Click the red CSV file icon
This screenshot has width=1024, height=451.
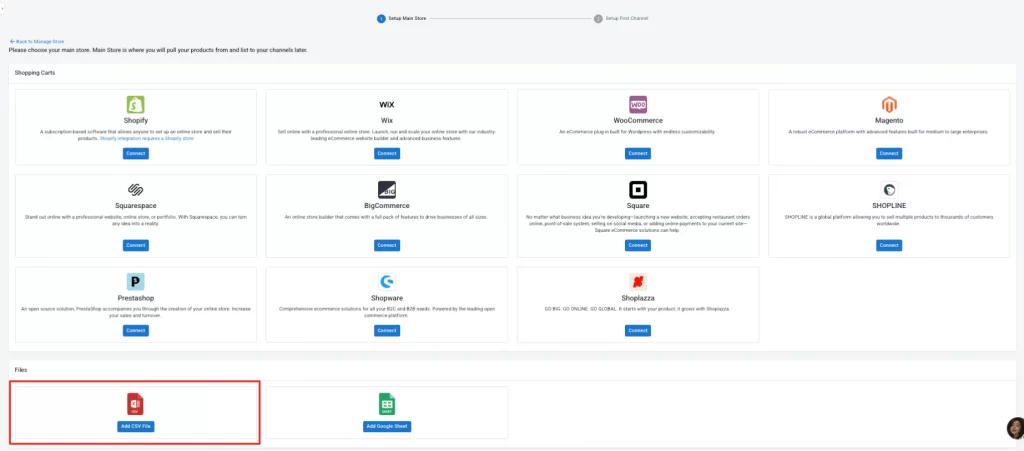click(x=135, y=404)
